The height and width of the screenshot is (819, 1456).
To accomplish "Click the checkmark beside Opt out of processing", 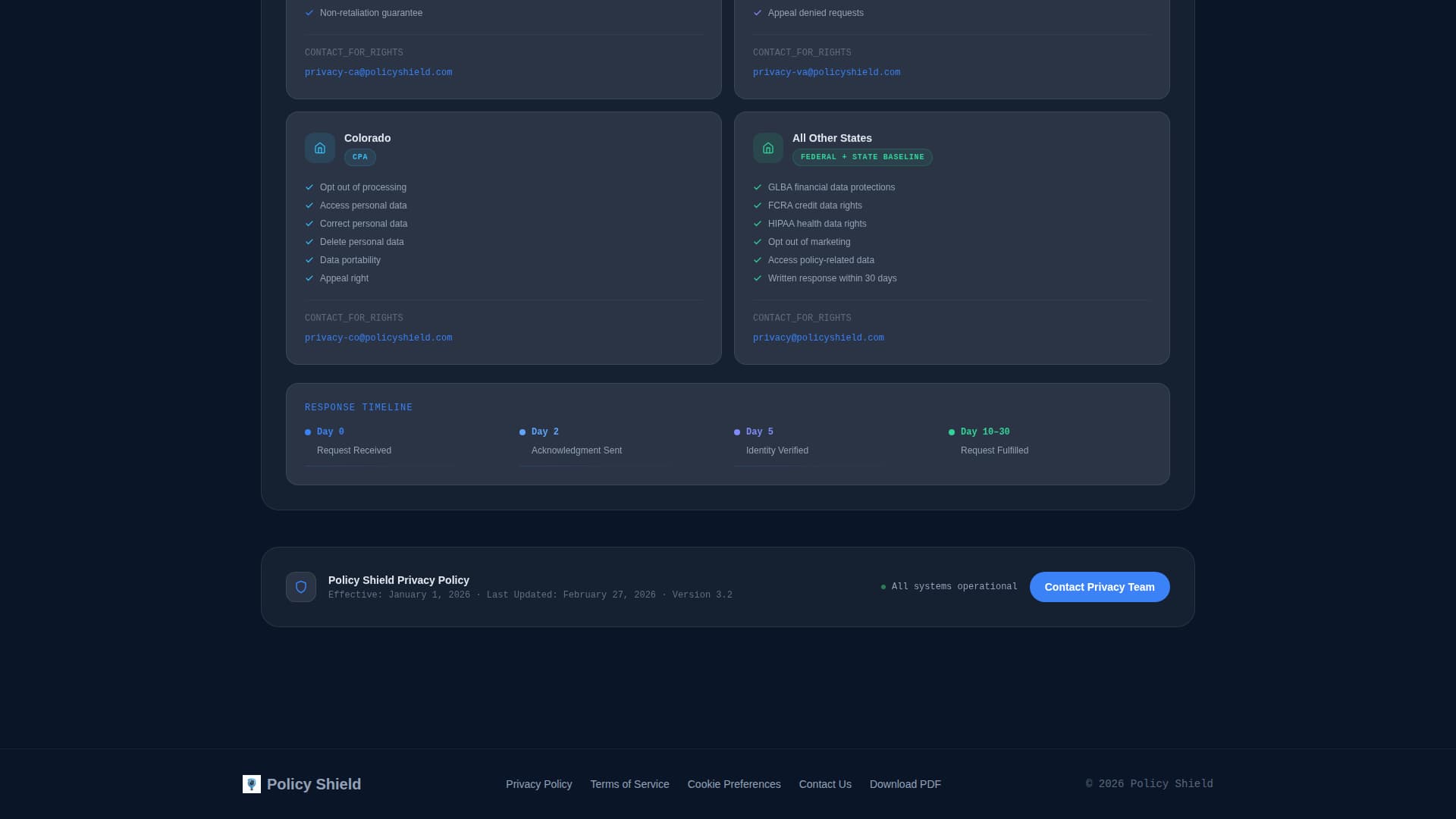I will pos(309,187).
